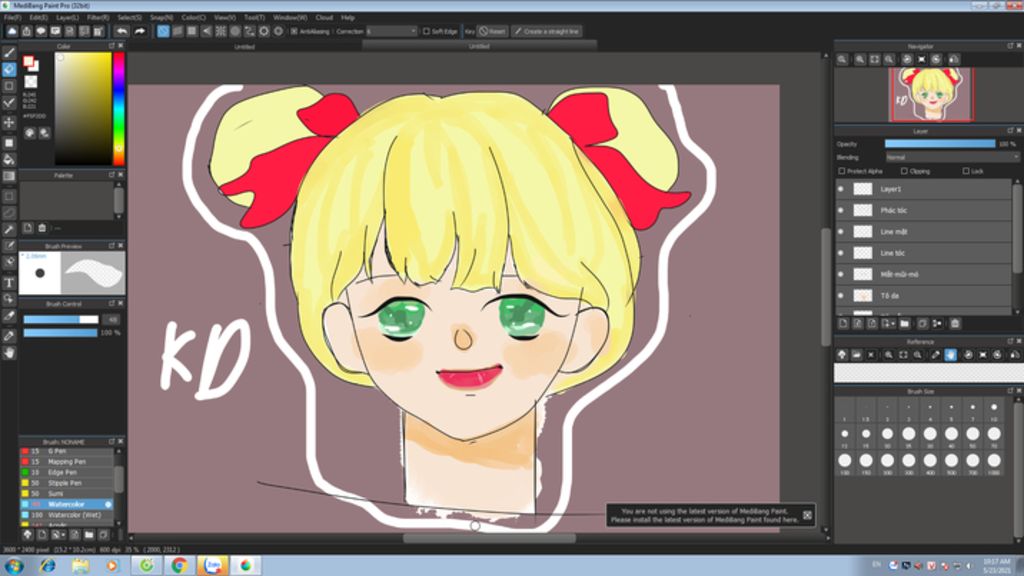Enable the Soft Edge checkbox
The image size is (1024, 576).
426,31
